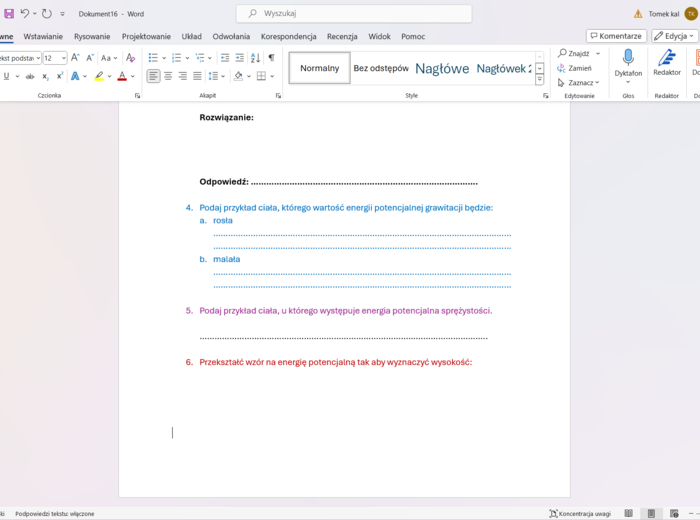Click in the Wyszukaj search field
700x520 pixels.
355,14
